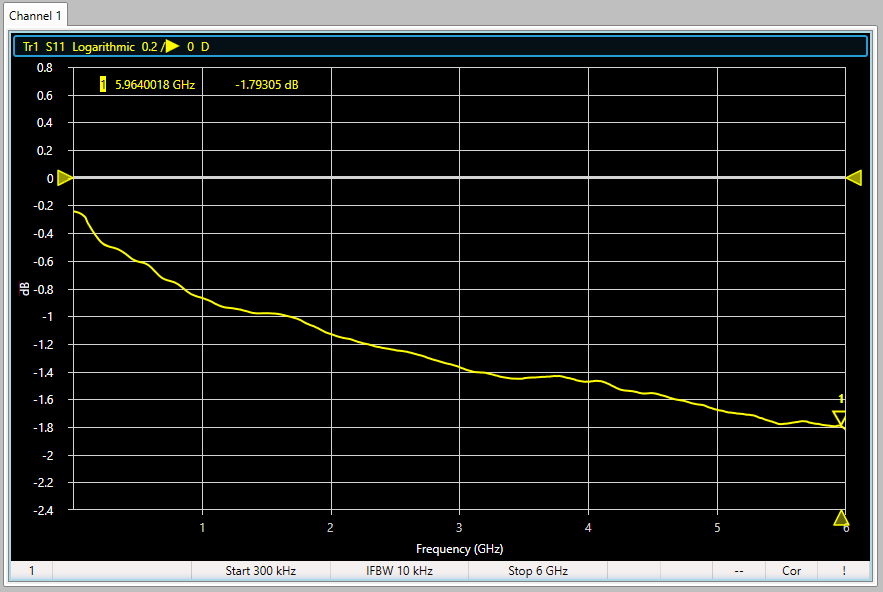Click the left reference level triangle at 0 dB

pos(64,178)
